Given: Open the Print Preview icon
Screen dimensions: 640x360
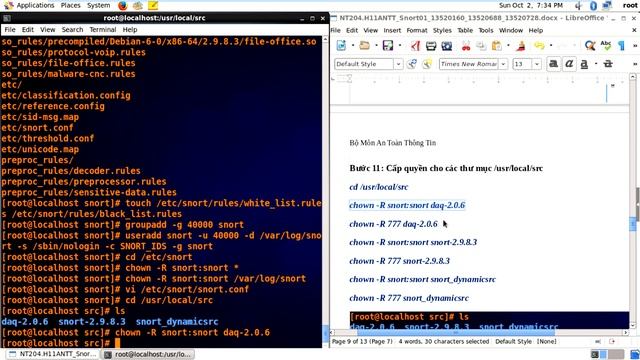Looking at the screenshot, I should pyautogui.click(x=447, y=46).
